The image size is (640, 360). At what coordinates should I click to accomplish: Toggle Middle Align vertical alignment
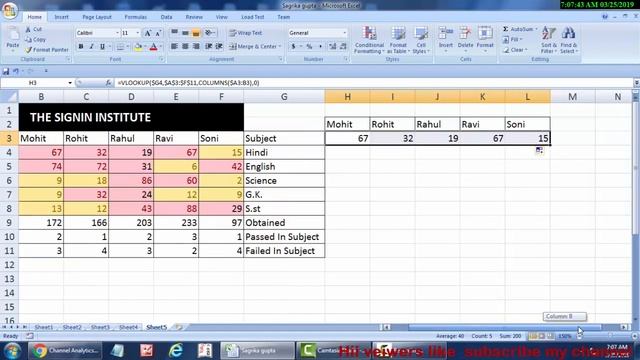tap(185, 33)
